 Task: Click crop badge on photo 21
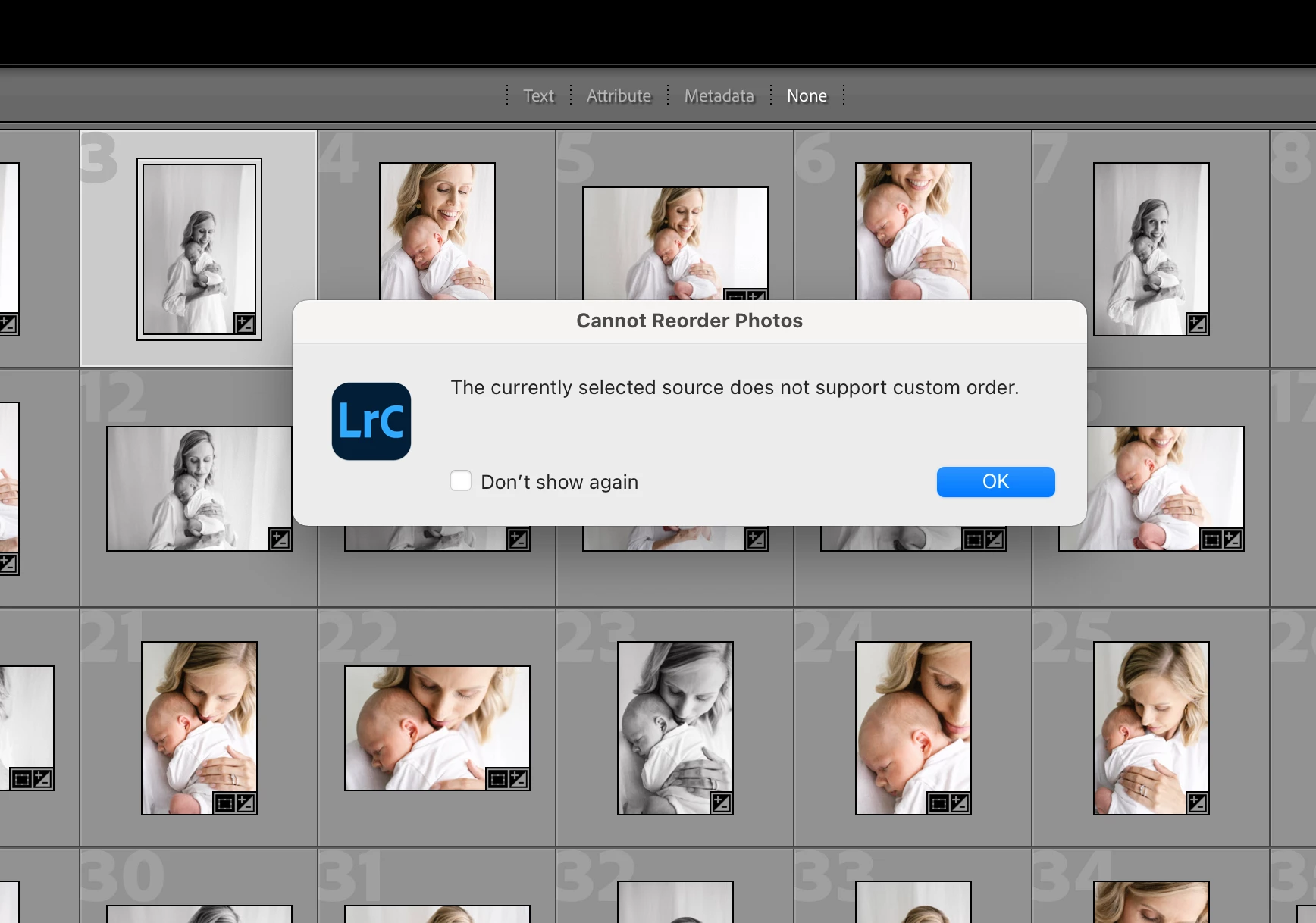point(225,803)
